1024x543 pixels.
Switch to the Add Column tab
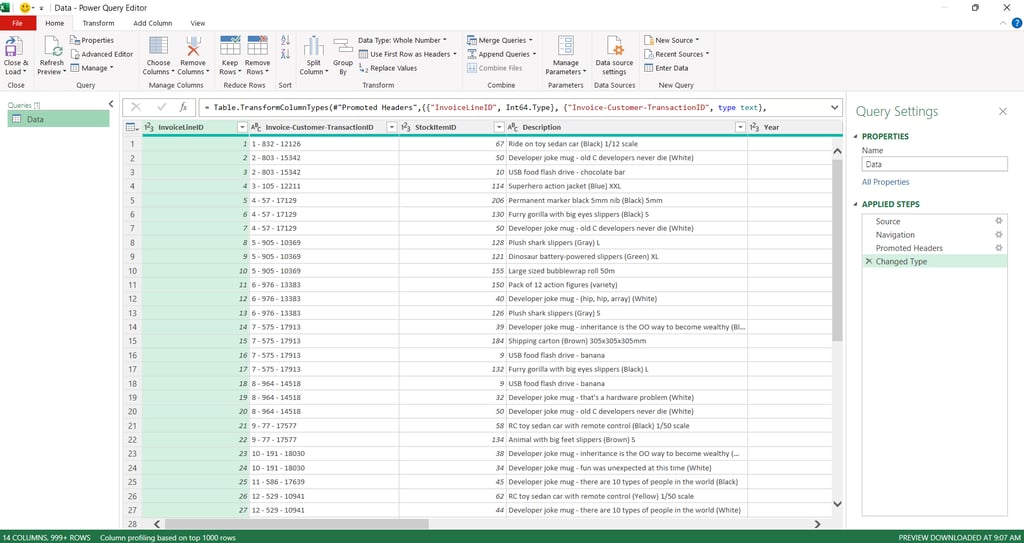coord(152,23)
